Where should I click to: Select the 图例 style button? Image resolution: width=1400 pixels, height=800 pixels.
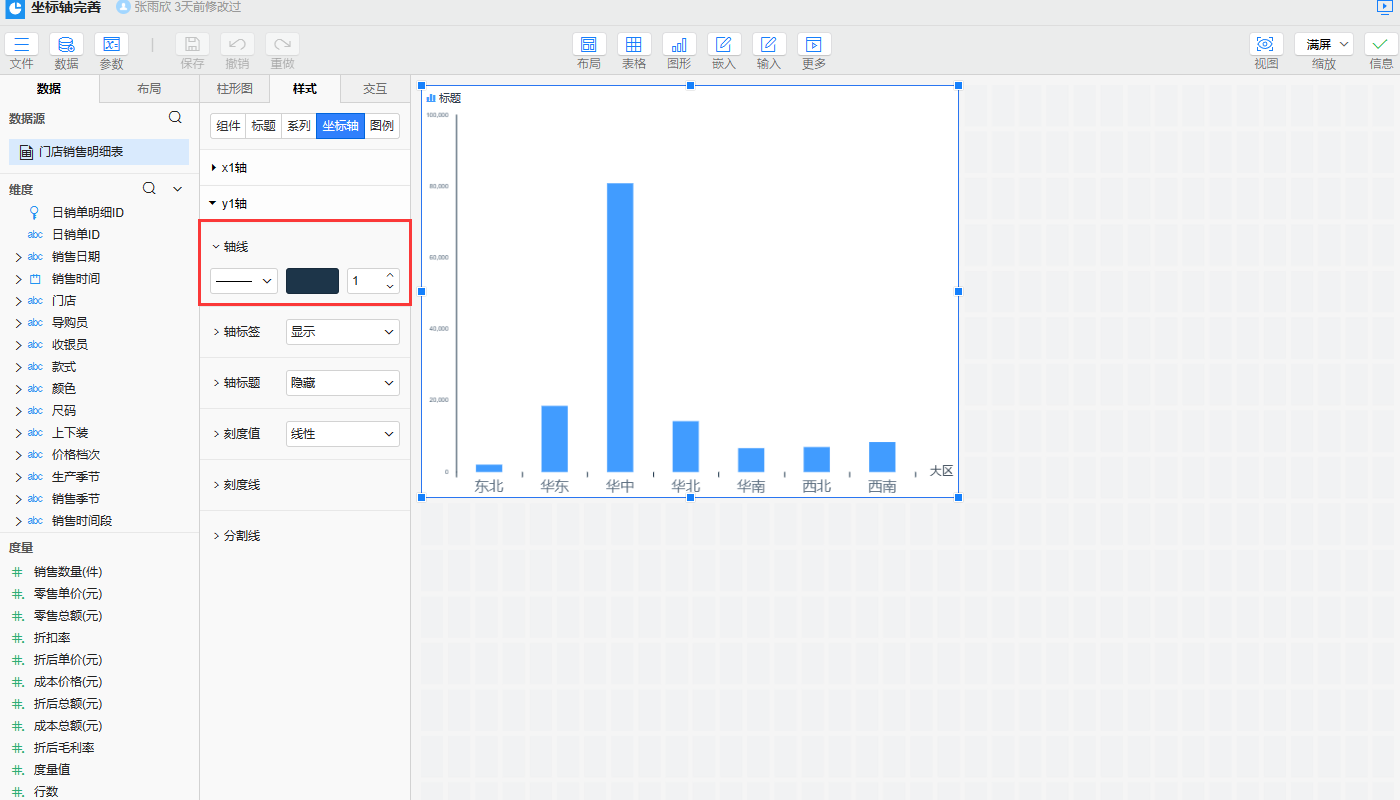[382, 126]
